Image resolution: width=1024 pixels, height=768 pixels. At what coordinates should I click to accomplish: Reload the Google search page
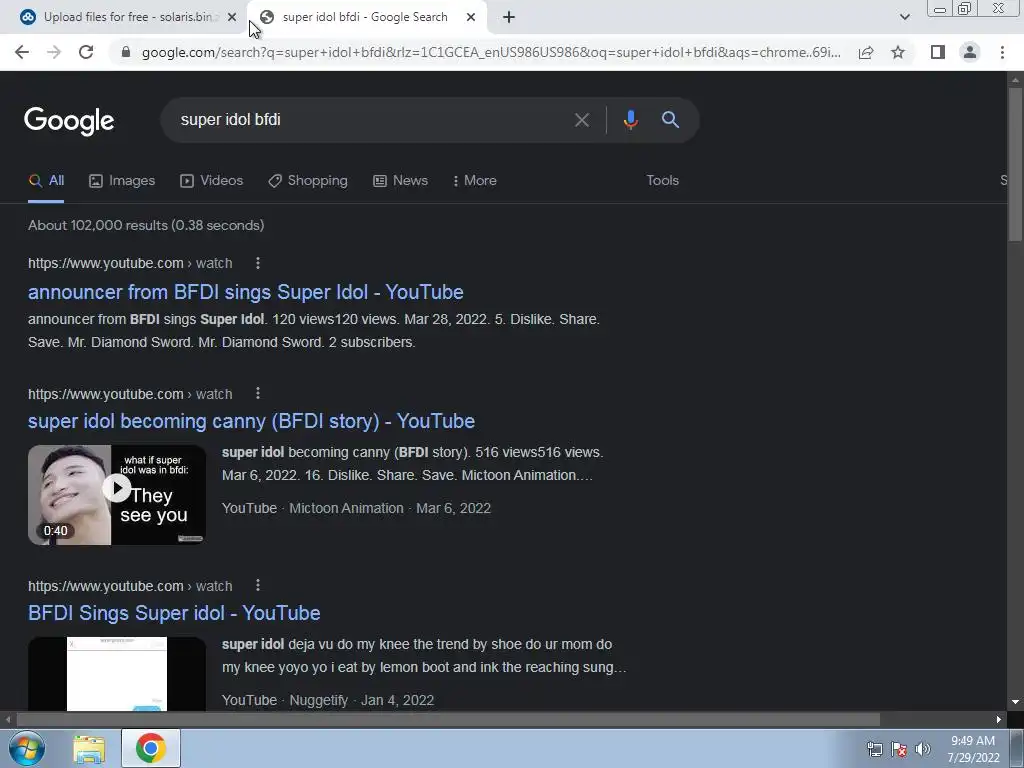[86, 52]
